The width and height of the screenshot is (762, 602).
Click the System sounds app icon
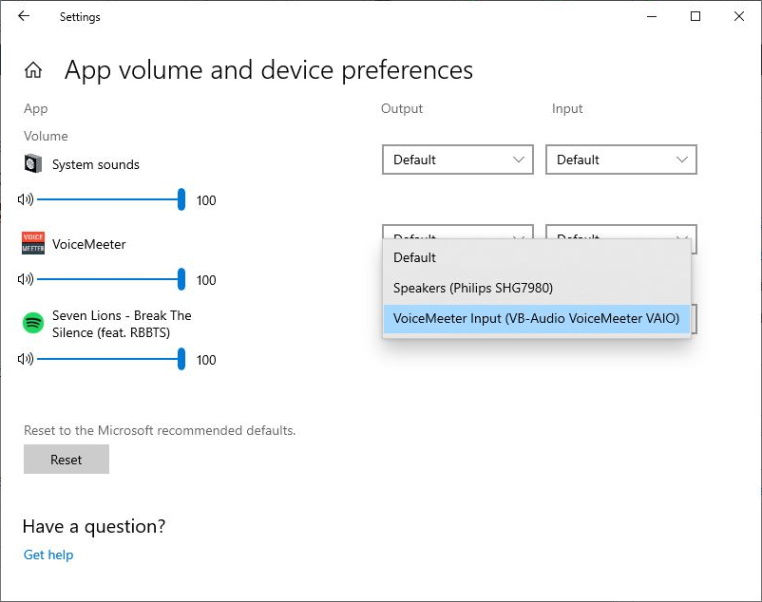[33, 164]
